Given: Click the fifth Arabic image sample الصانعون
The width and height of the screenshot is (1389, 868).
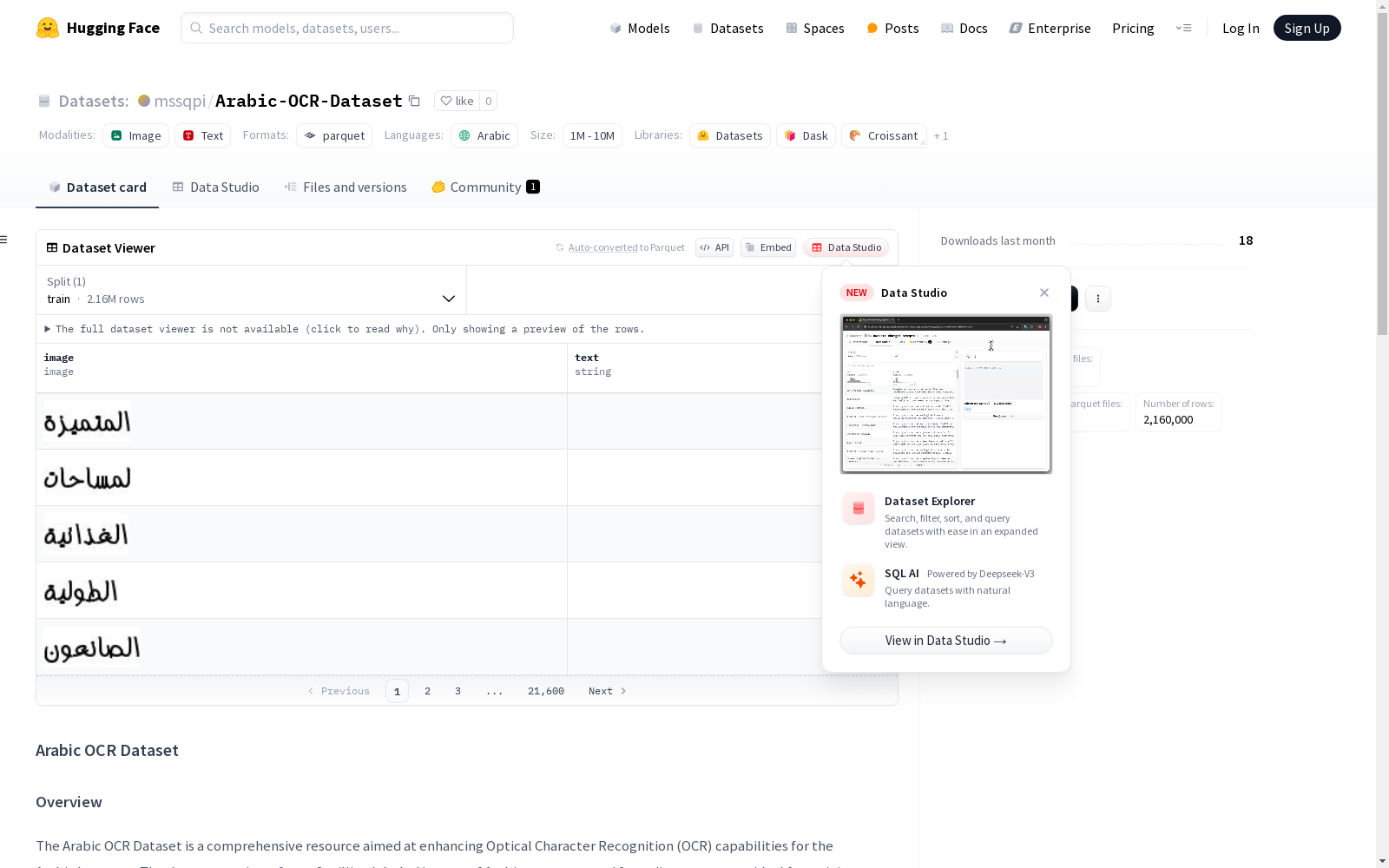Looking at the screenshot, I should click(91, 647).
